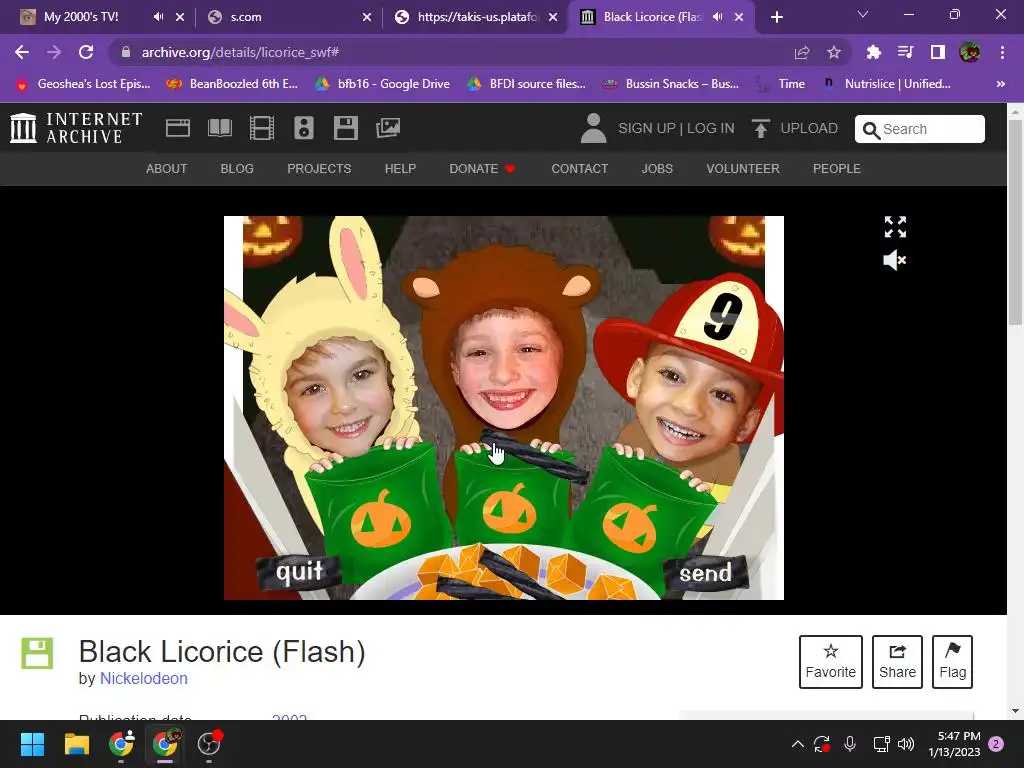Enter fullscreen for the Flash emulator
Screen dimensions: 1024x768
click(x=895, y=227)
